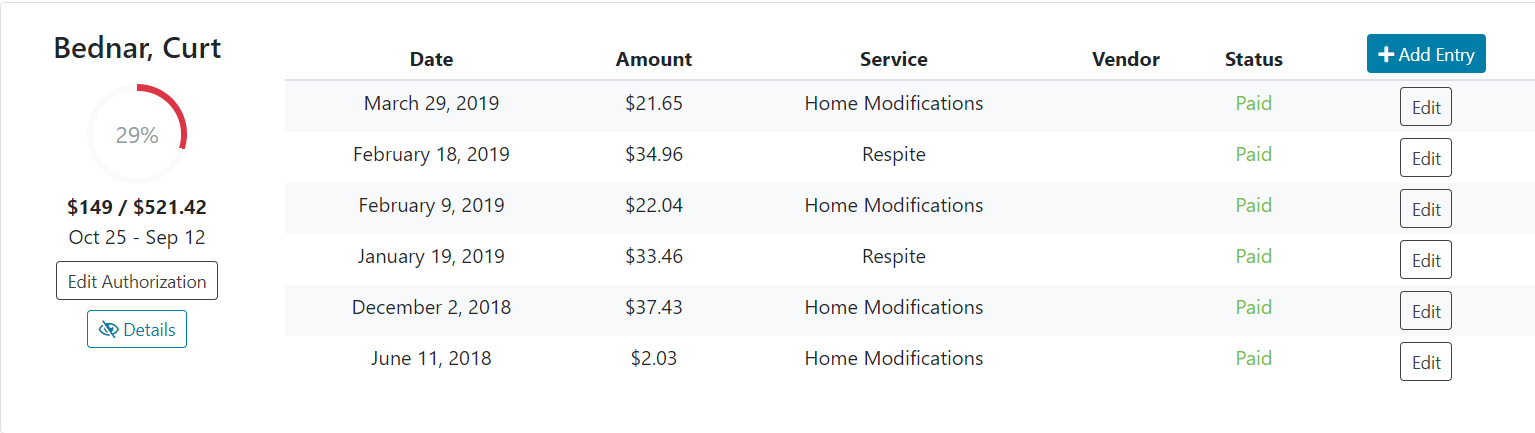
Task: Edit the January 19, 2019 Respite entry
Action: click(x=1425, y=260)
